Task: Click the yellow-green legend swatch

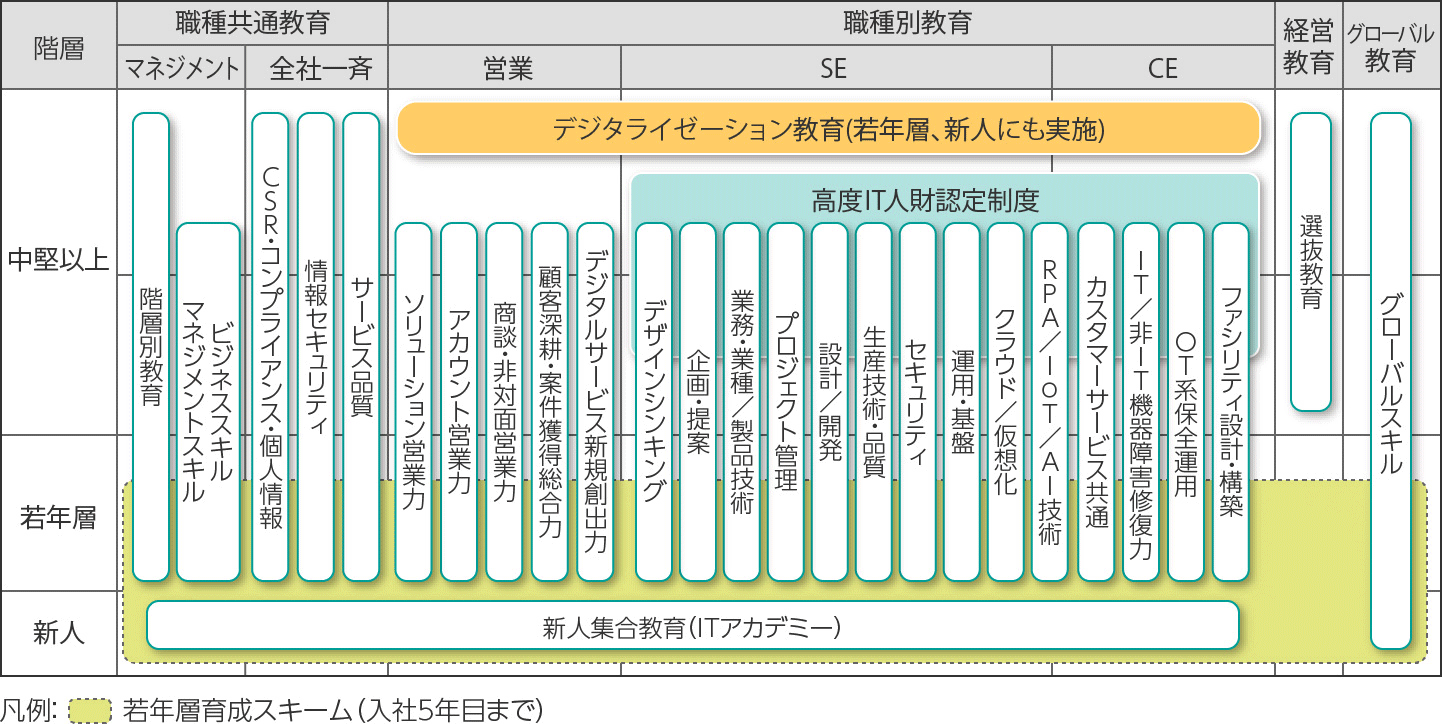Action: pyautogui.click(x=91, y=711)
